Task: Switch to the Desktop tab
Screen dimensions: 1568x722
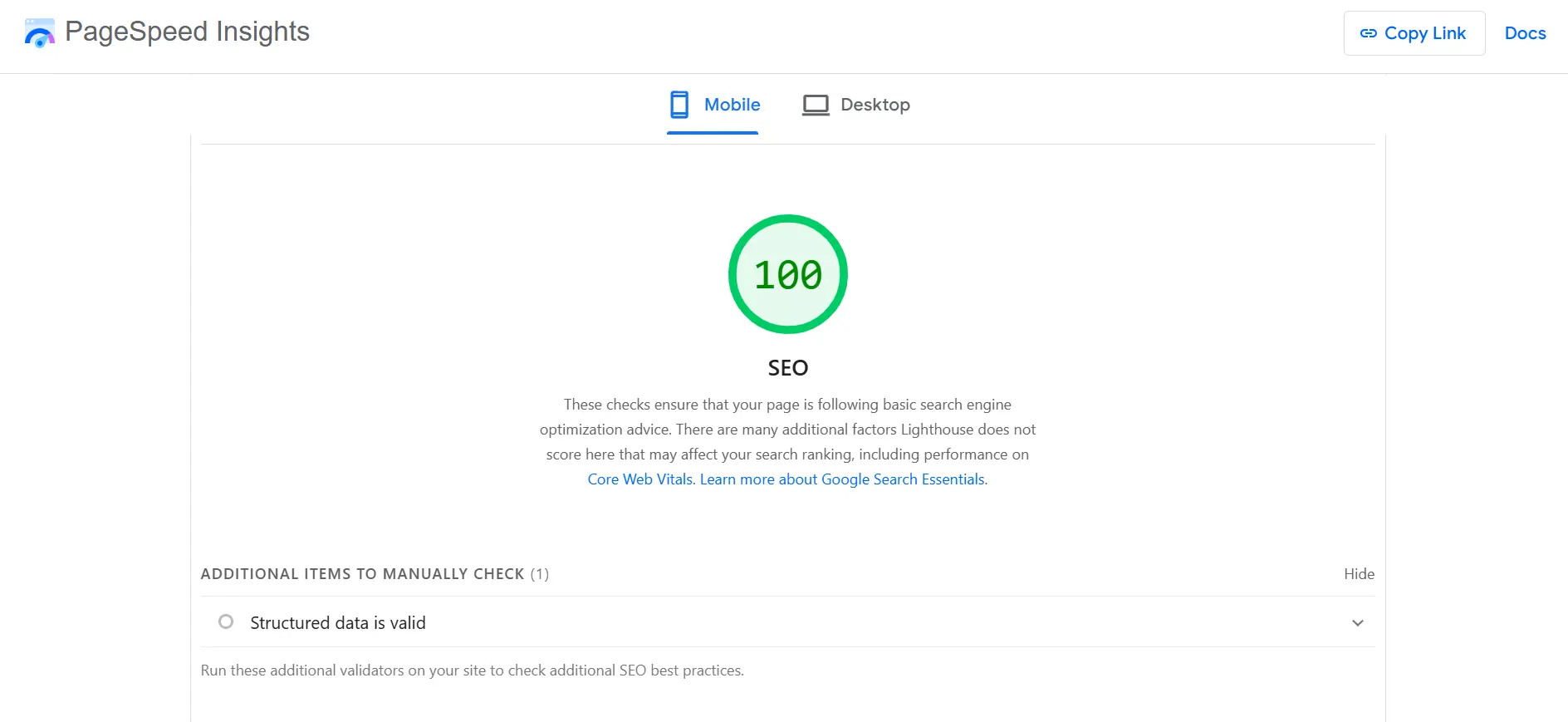Action: point(875,105)
